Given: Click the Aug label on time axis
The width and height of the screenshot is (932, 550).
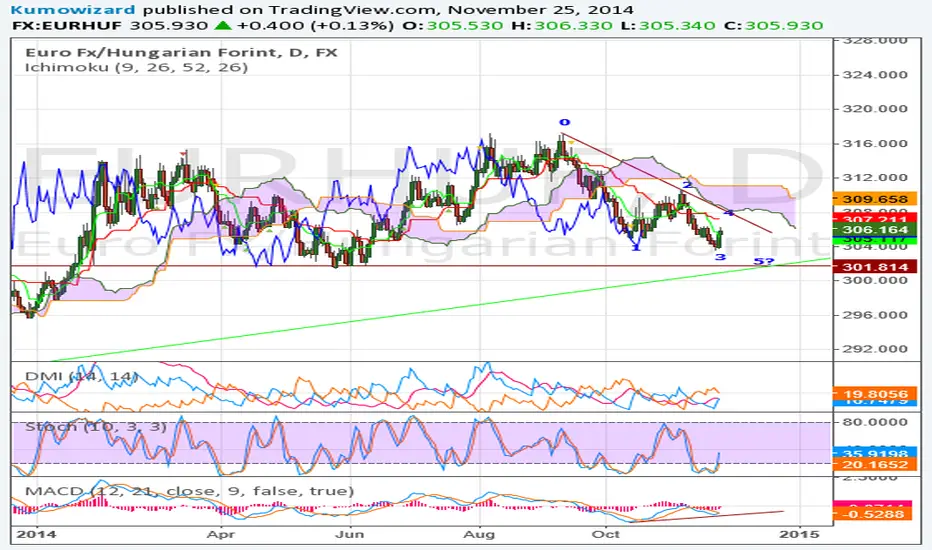Looking at the screenshot, I should [x=480, y=534].
